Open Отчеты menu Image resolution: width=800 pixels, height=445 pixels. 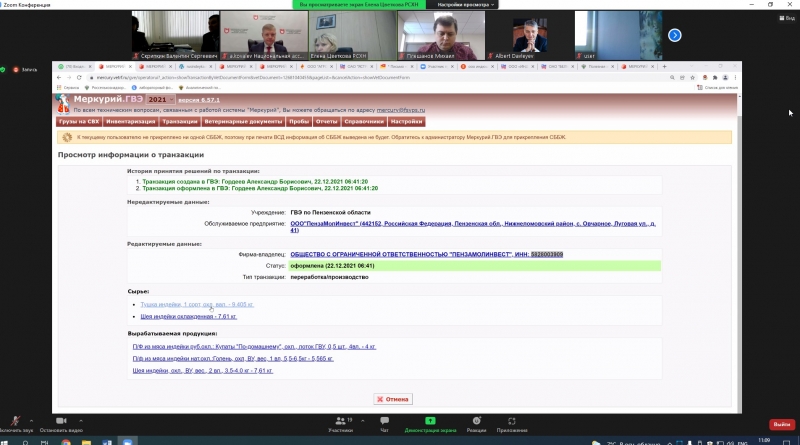[327, 121]
